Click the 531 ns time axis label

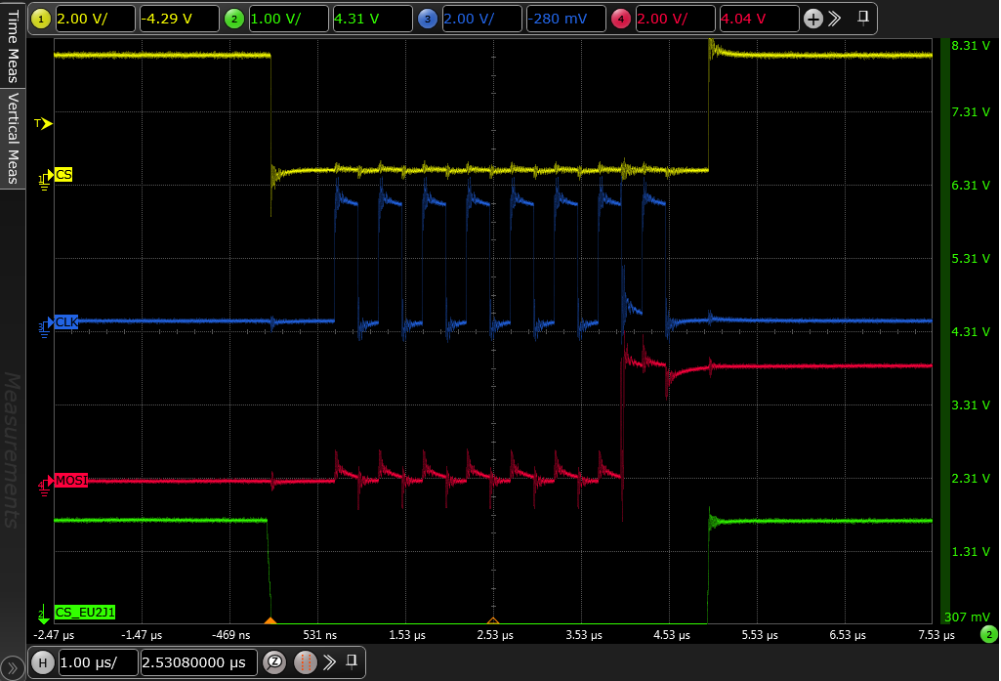click(320, 635)
